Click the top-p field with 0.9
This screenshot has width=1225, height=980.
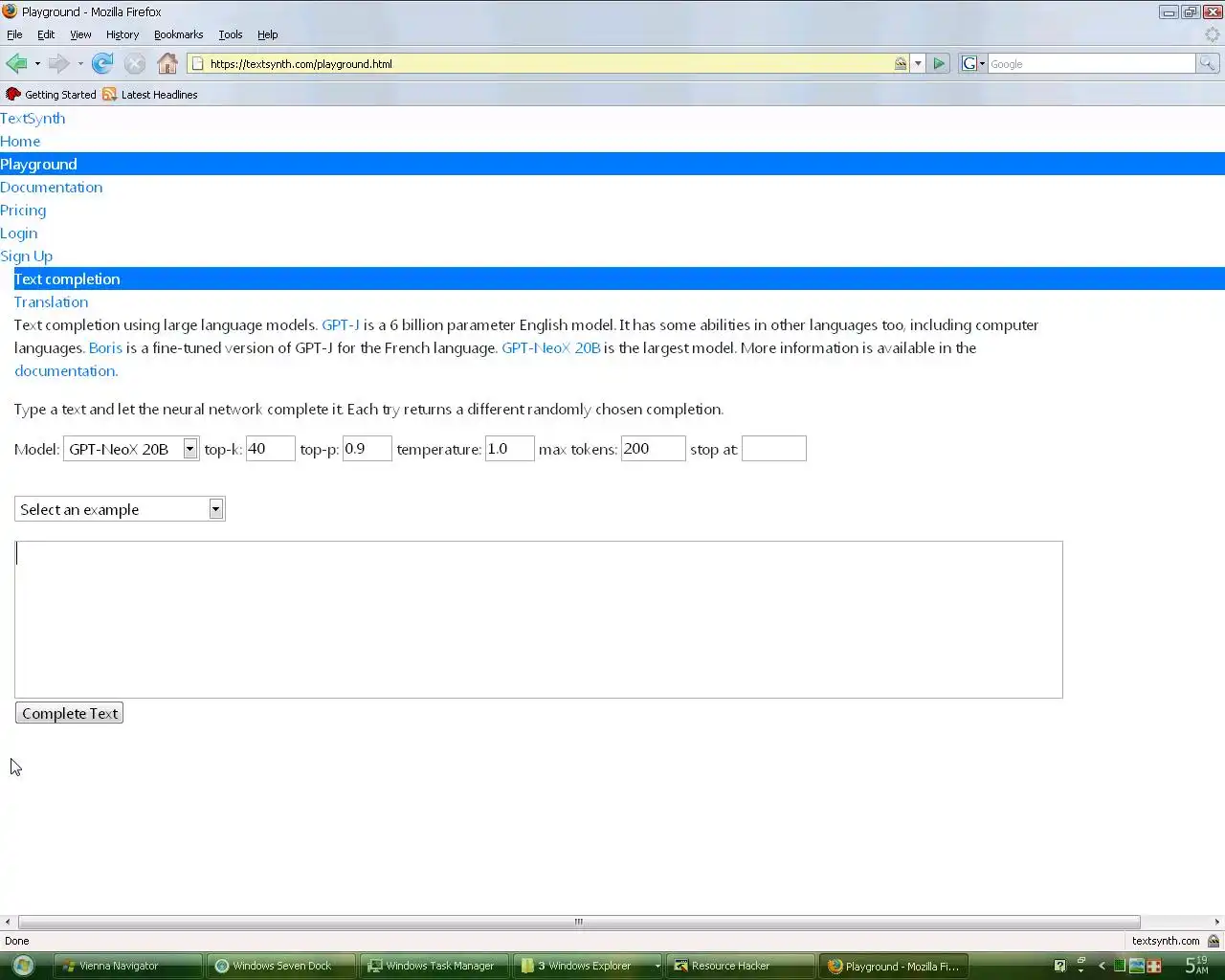[x=367, y=449]
